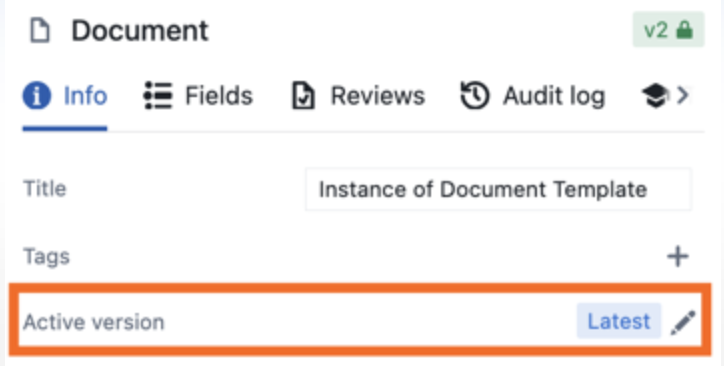Screen dimensions: 724x366
Task: Click the Audit log history clock icon
Action: 475,96
